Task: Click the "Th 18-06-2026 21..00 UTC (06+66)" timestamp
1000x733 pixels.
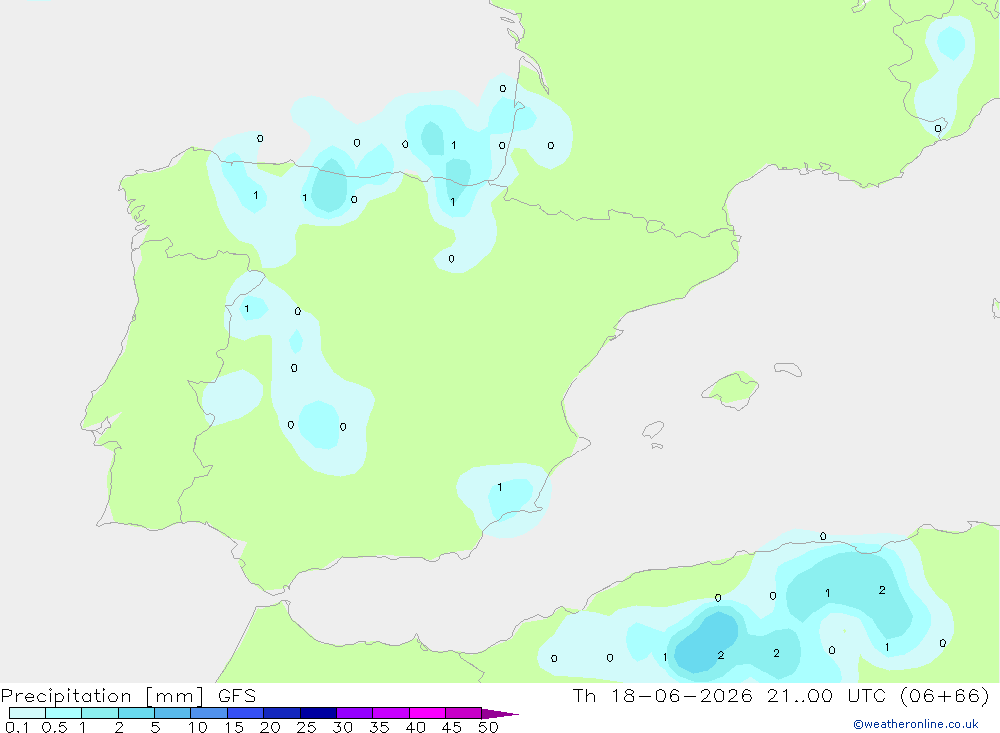Action: click(x=781, y=695)
